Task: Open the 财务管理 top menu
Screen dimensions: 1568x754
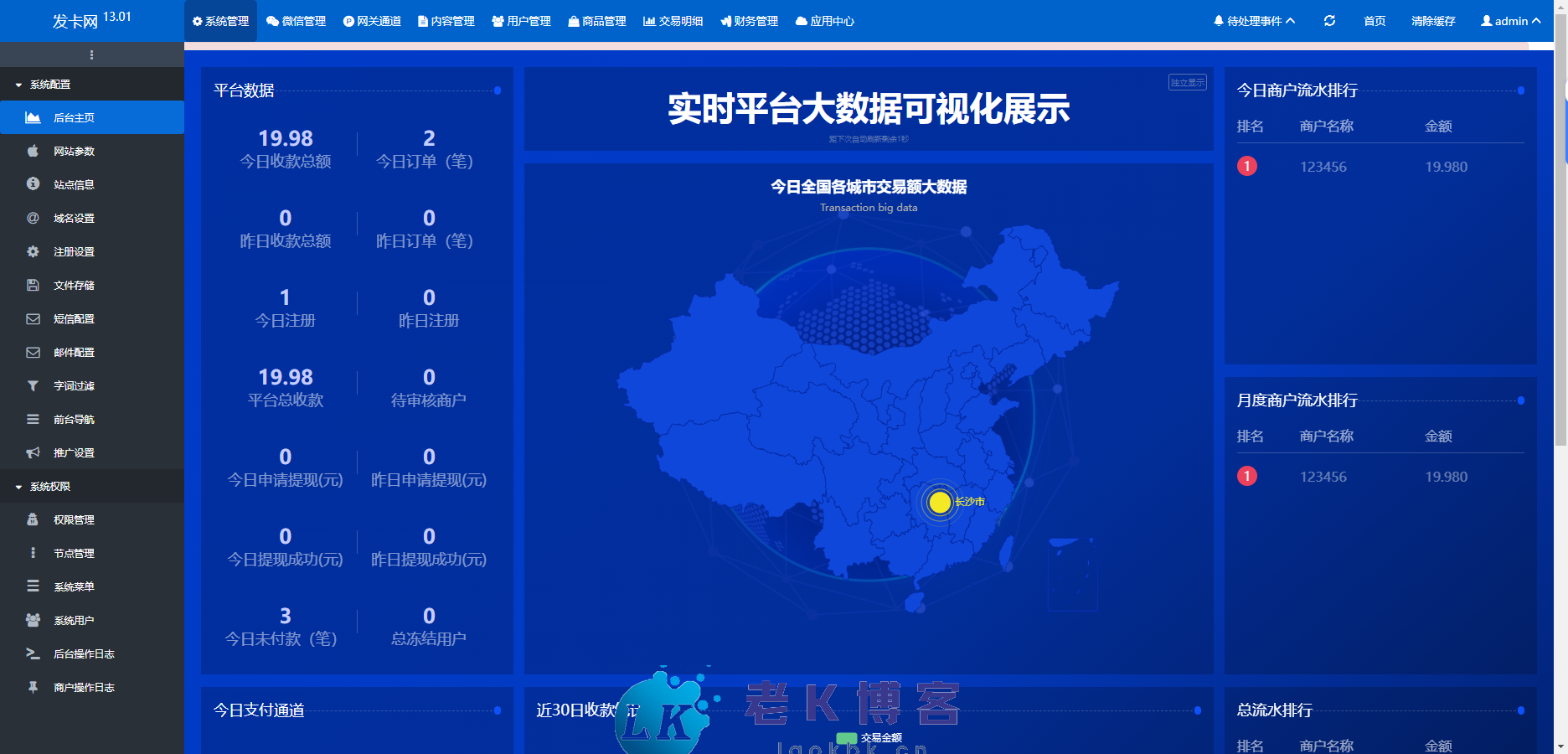Action: tap(749, 21)
